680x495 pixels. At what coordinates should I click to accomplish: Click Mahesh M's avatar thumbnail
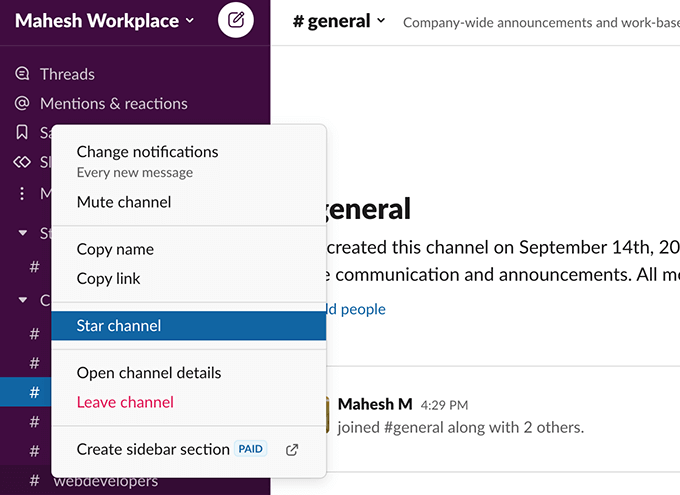click(327, 415)
